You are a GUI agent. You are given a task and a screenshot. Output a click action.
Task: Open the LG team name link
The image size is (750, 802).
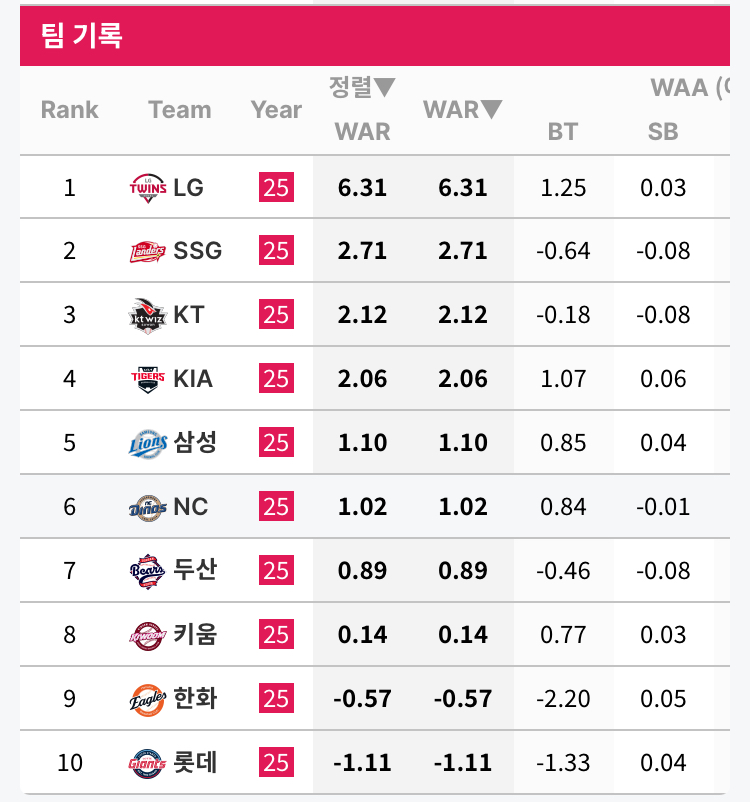188,187
